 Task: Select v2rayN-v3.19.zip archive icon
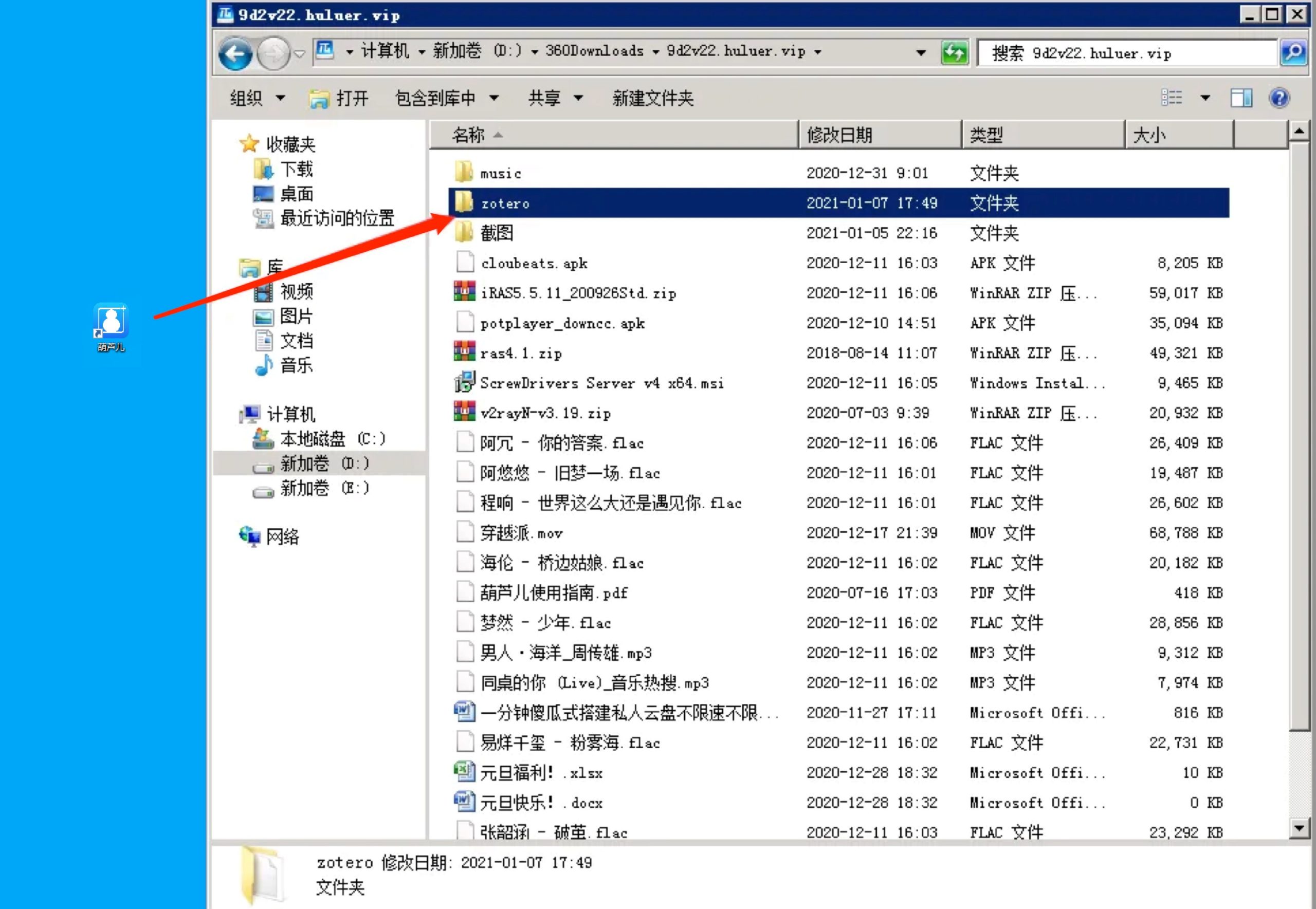point(464,411)
